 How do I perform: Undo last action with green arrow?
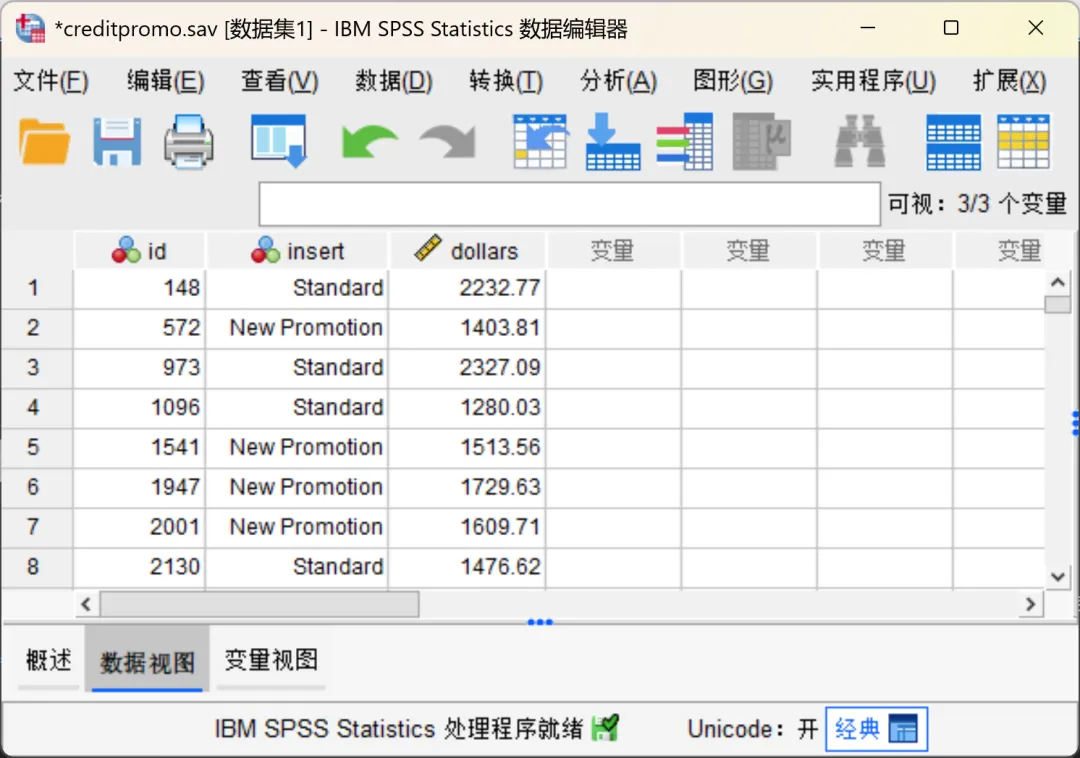pos(369,142)
